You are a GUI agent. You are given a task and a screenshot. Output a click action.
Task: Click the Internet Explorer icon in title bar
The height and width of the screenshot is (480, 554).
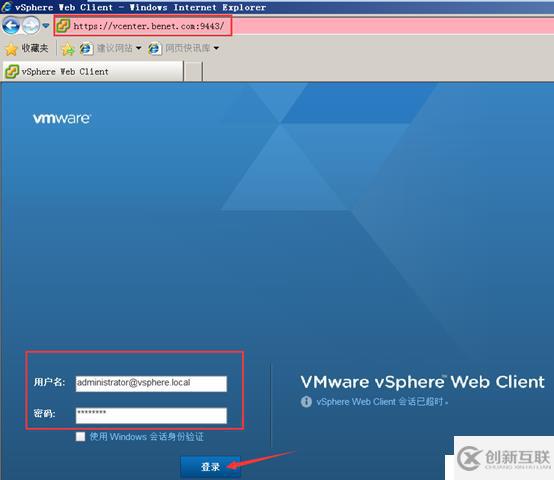tap(6, 7)
